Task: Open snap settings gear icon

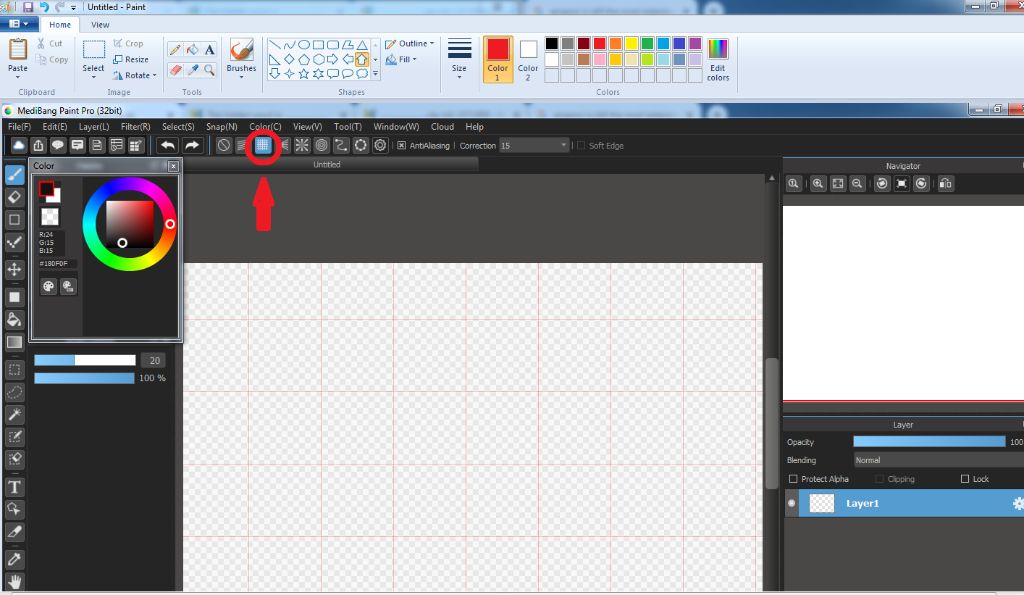Action: point(380,145)
